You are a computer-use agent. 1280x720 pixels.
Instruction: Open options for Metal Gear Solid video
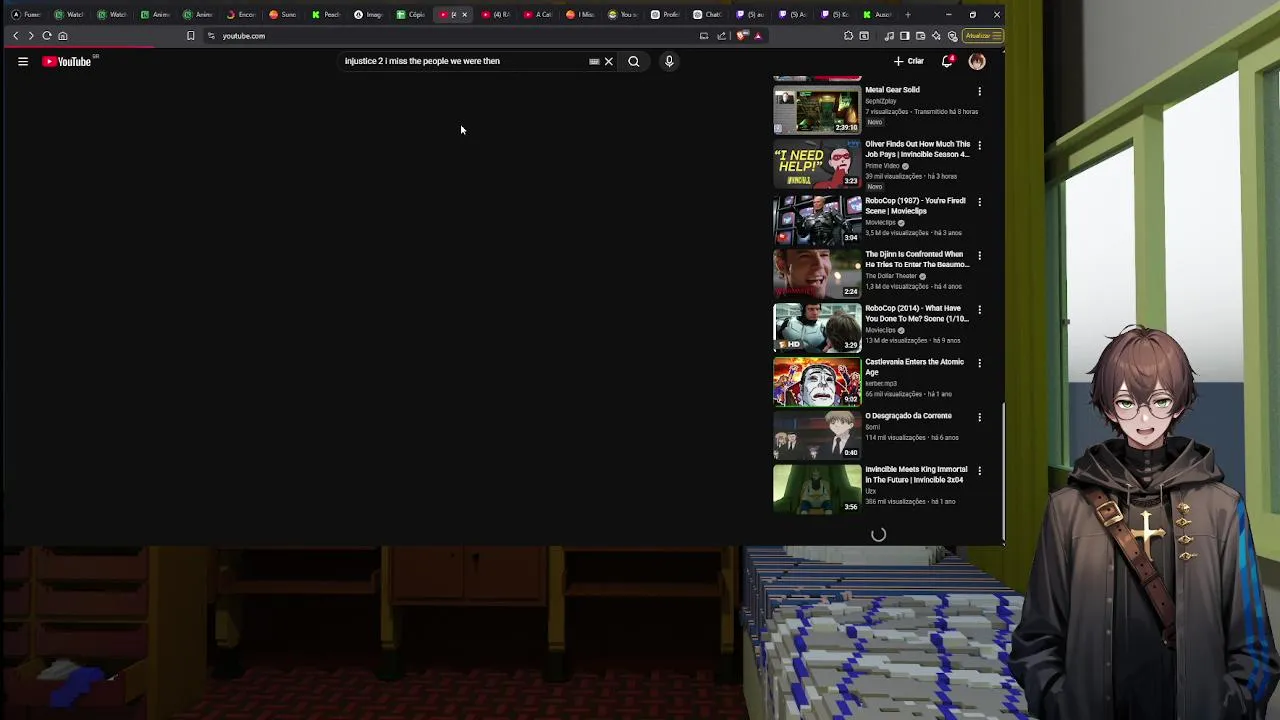coord(979,91)
